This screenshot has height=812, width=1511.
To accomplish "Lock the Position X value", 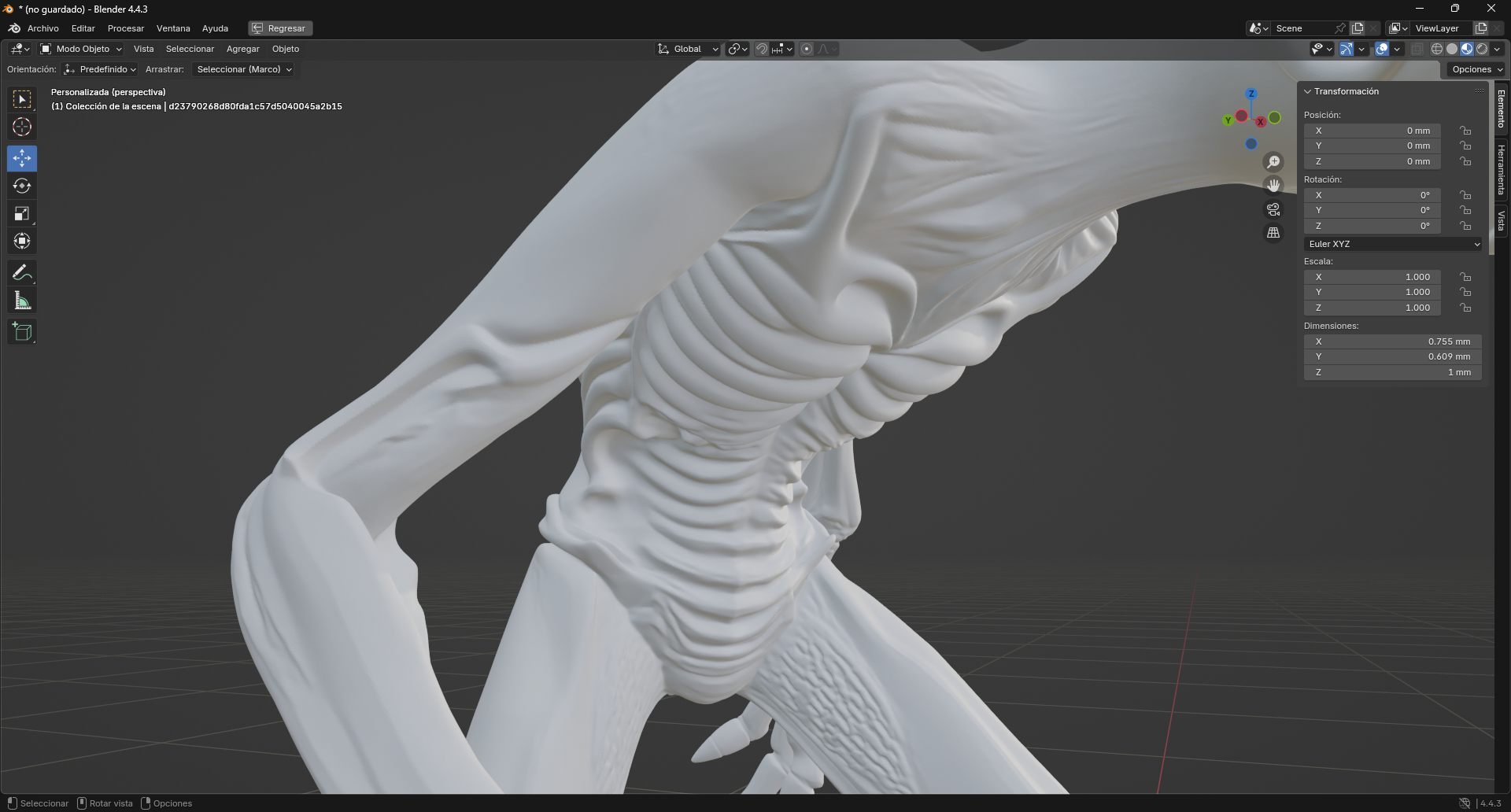I will pyautogui.click(x=1465, y=131).
